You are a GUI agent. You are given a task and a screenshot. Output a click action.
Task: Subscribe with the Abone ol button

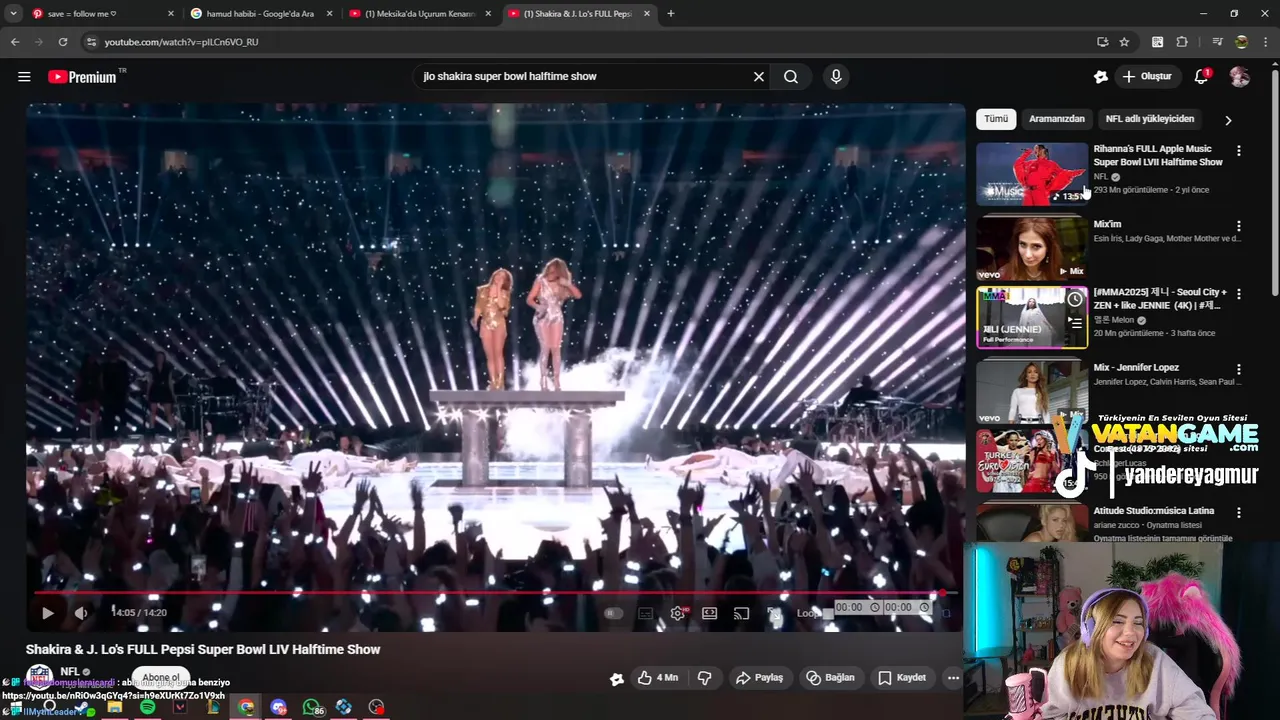pos(161,678)
